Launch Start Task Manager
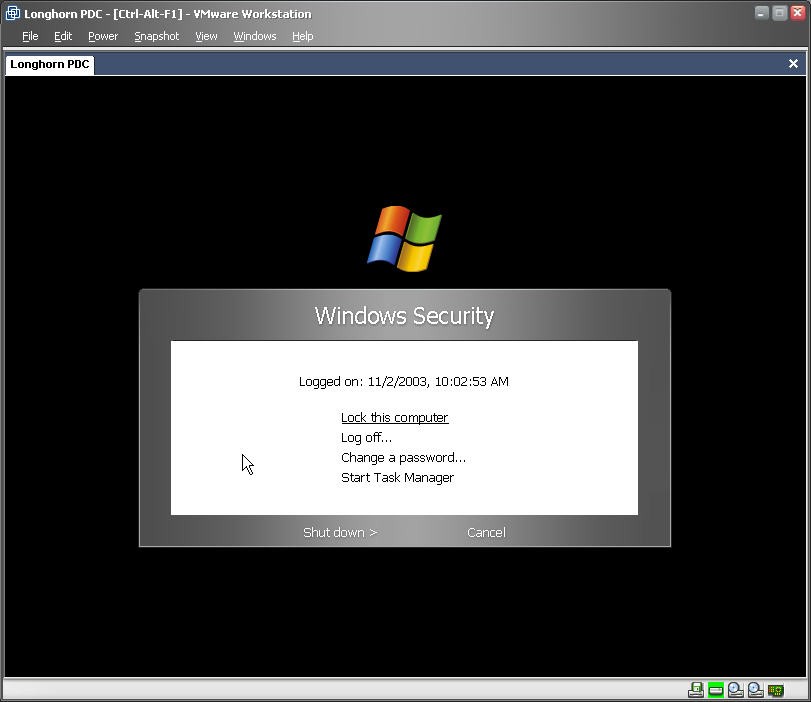 (397, 478)
